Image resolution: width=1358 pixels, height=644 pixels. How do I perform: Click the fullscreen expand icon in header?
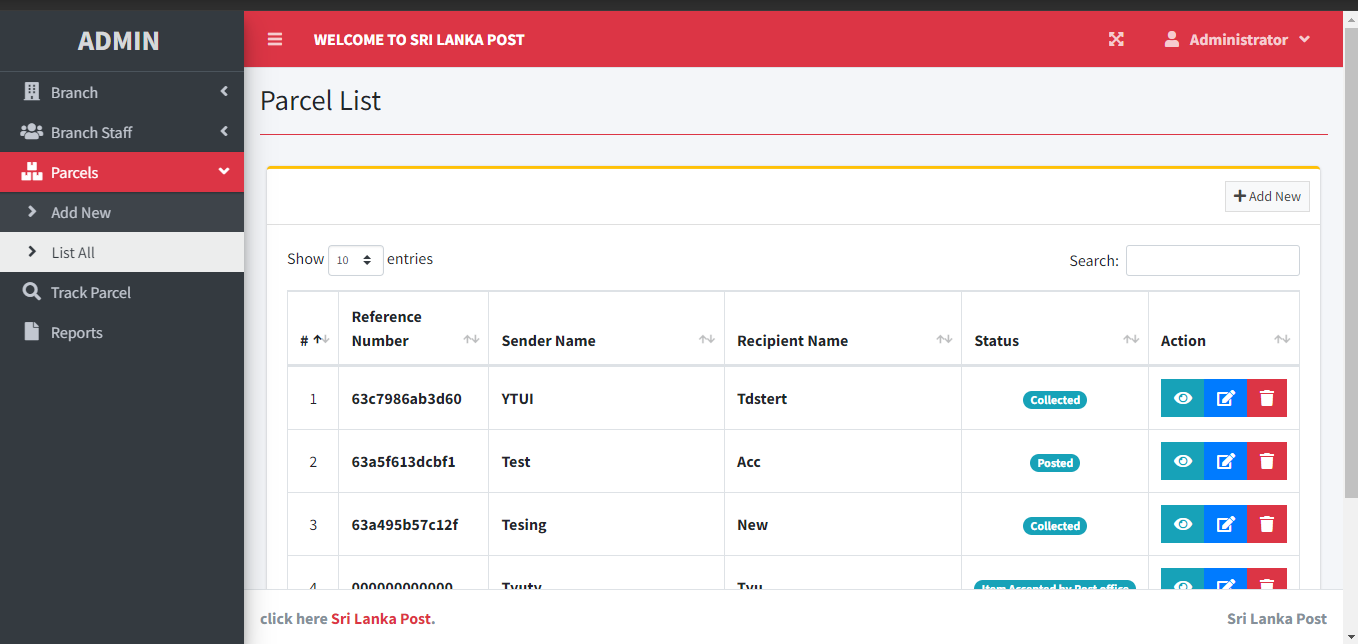tap(1116, 39)
